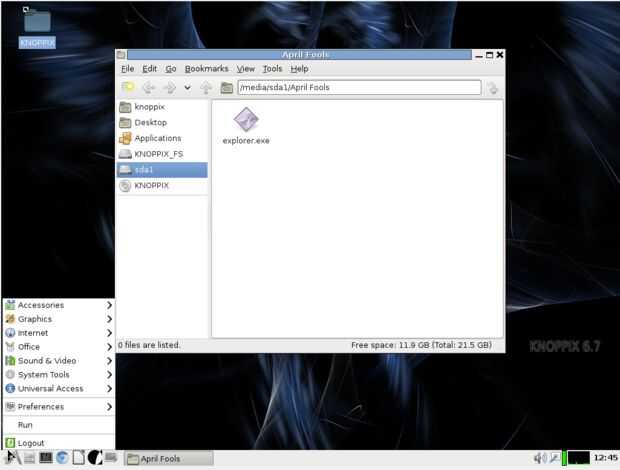Click the 12:45 clock
The width and height of the screenshot is (620, 470).
tap(605, 458)
